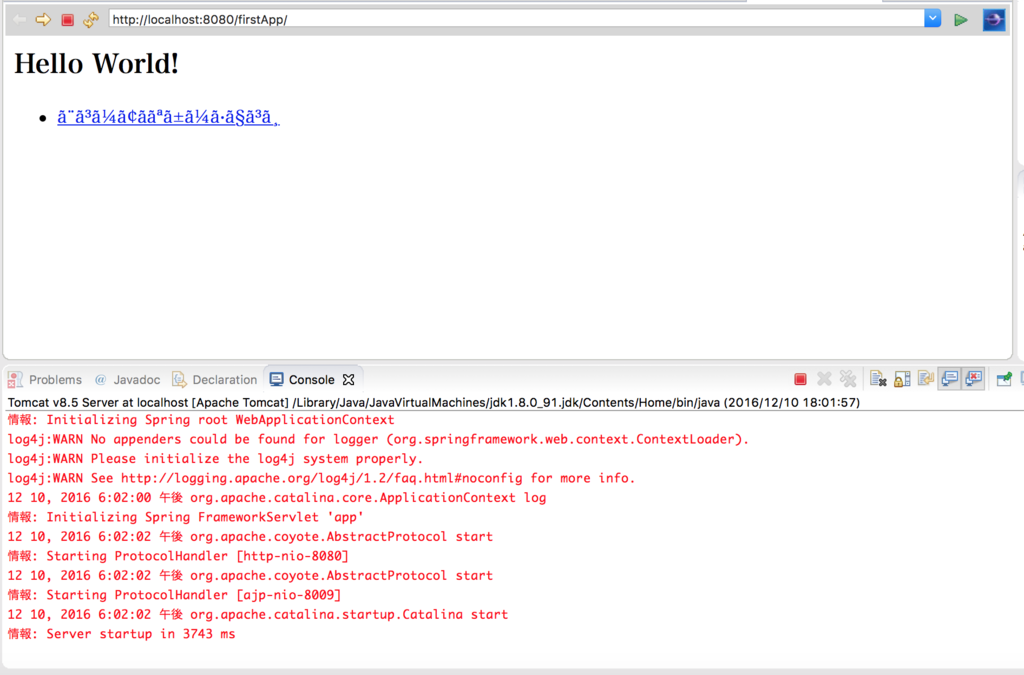
Task: Switch to the Declaration tab
Action: 215,379
